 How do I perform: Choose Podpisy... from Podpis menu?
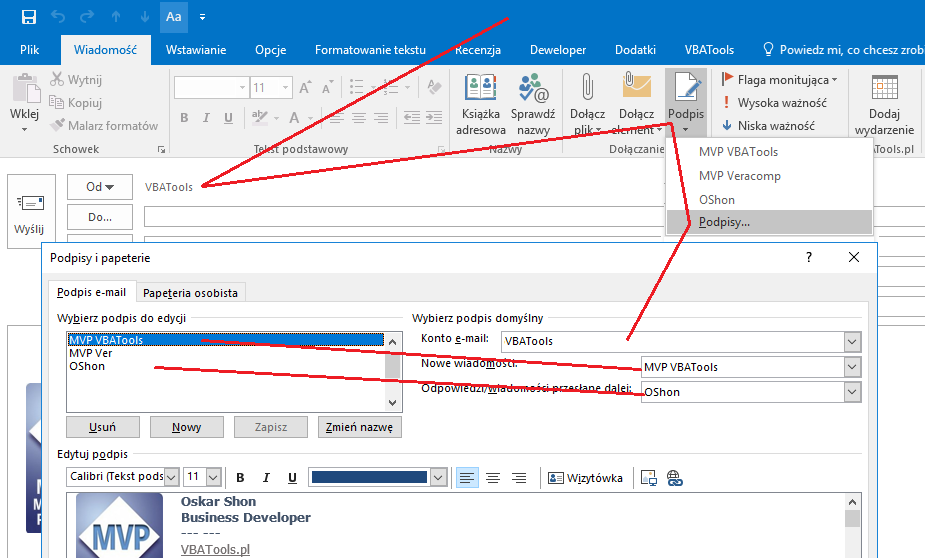pos(769,222)
